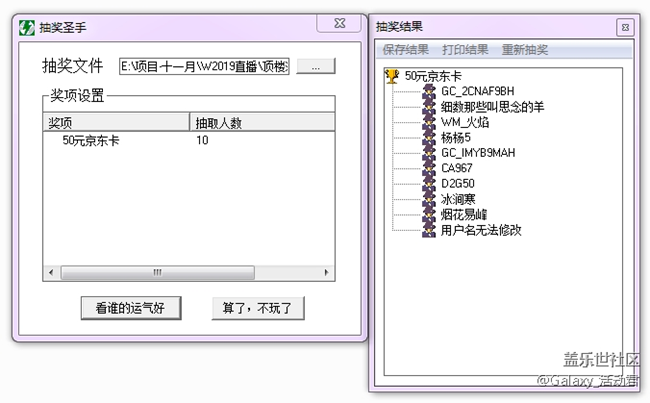This screenshot has width=650, height=403.
Task: Click the right arrow of the horizontal scrollbar
Action: (x=327, y=272)
